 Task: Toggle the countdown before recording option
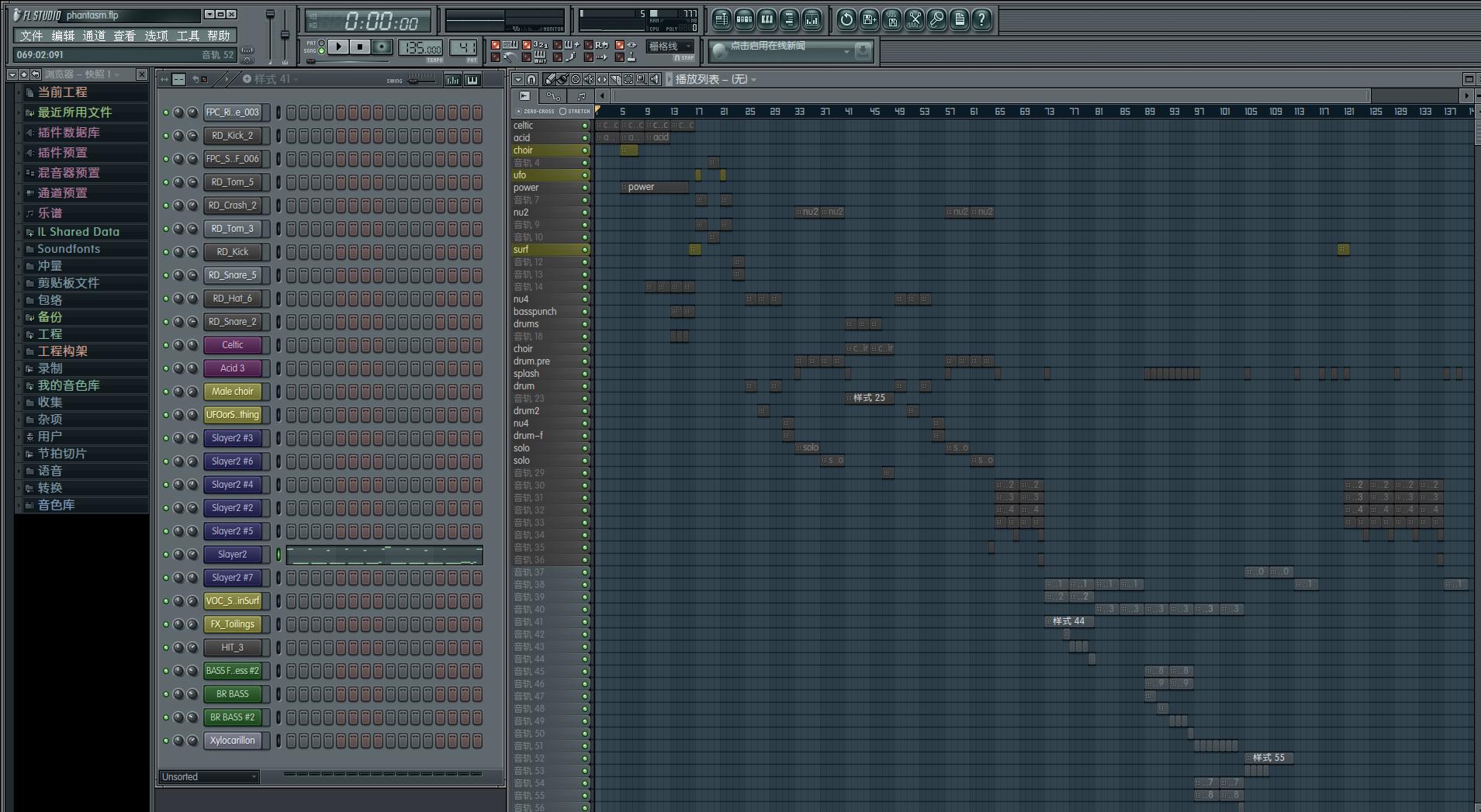coord(527,45)
